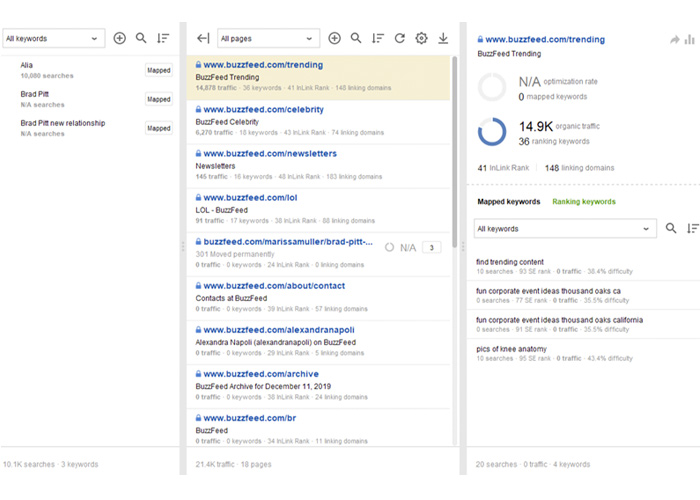
Task: Click pages list vertical scrollbar
Action: [454, 152]
